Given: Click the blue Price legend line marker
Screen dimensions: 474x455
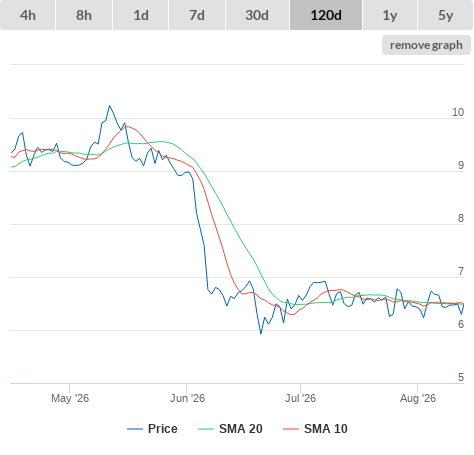Looking at the screenshot, I should (135, 429).
